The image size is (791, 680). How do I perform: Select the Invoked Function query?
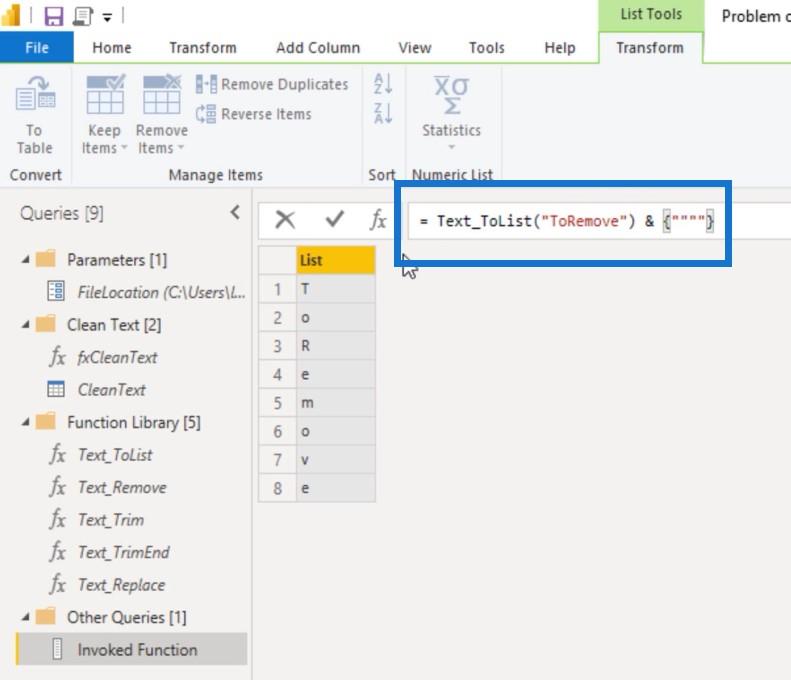point(132,649)
